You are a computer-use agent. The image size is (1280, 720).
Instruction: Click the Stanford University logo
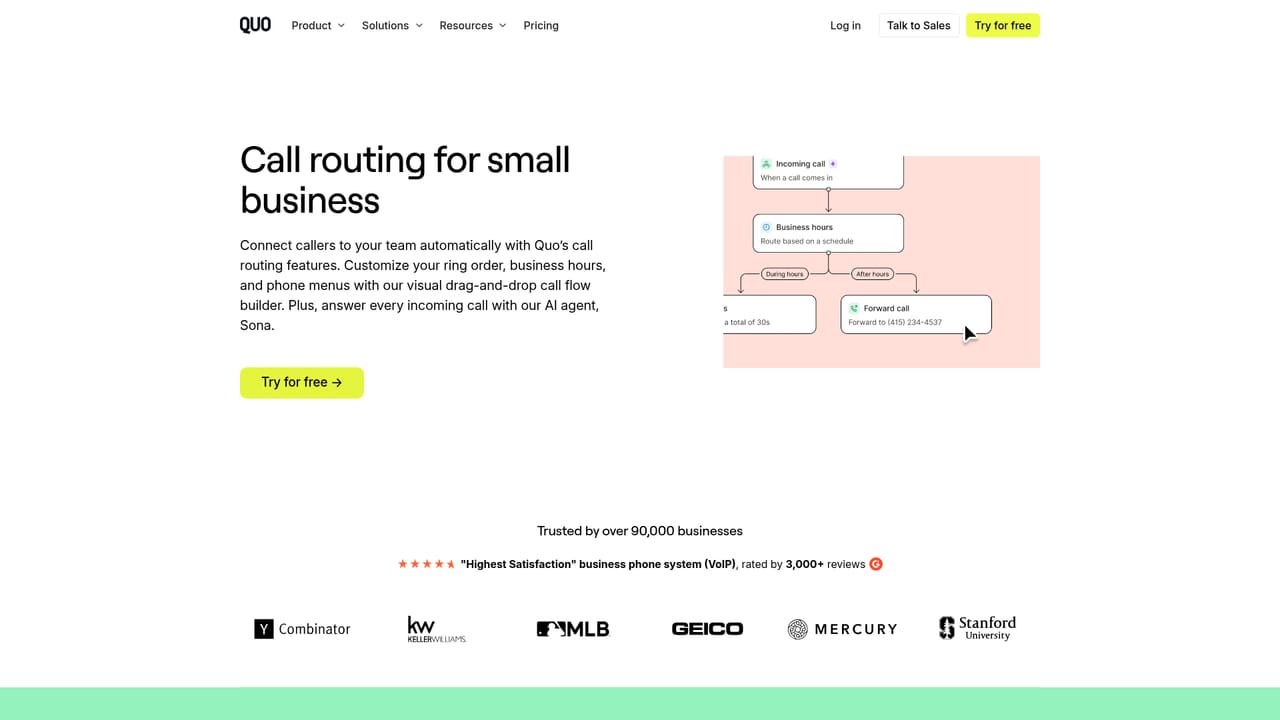click(977, 628)
